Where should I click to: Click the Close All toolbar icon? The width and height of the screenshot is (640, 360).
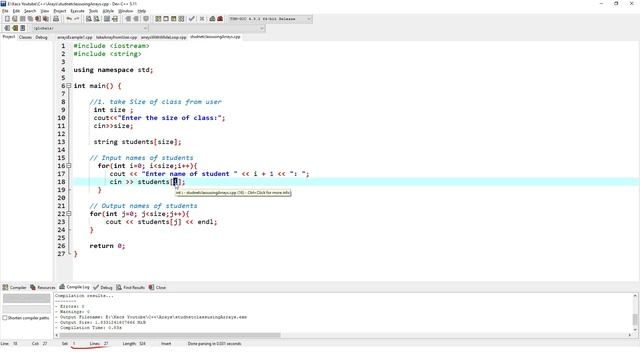point(45,19)
